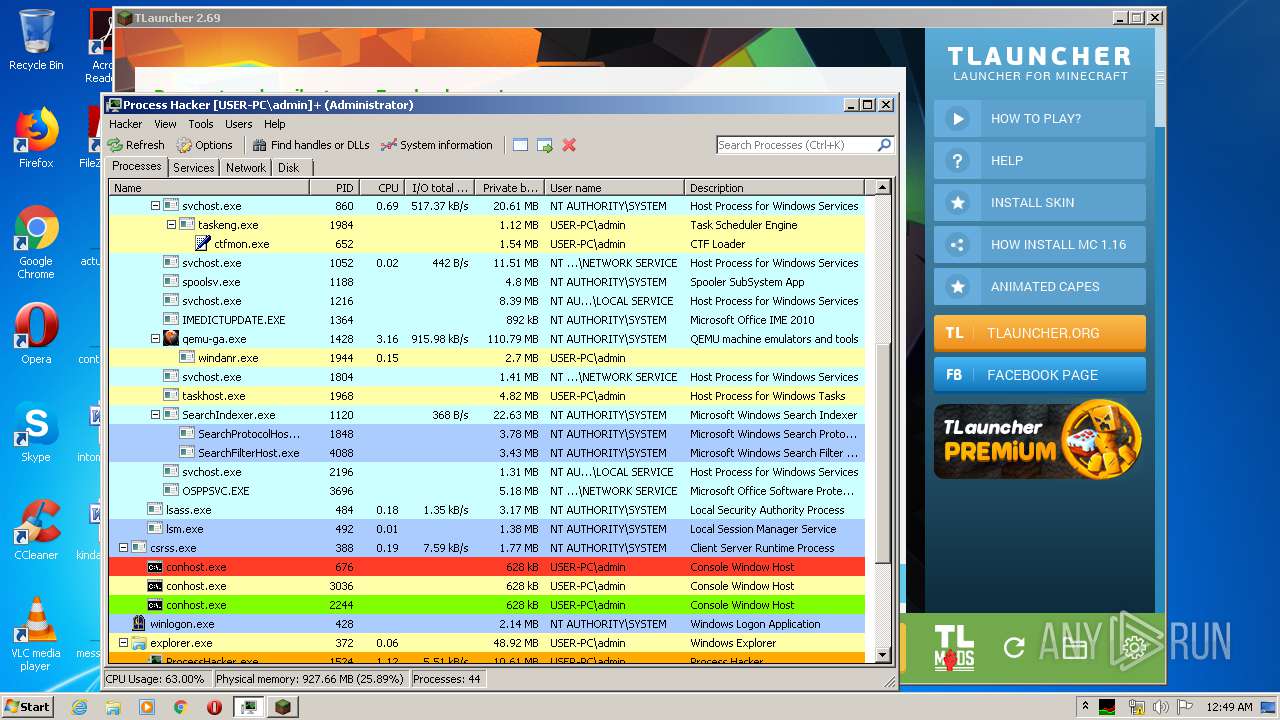
Task: Open the FACEBOOK PAGE button
Action: click(1040, 375)
